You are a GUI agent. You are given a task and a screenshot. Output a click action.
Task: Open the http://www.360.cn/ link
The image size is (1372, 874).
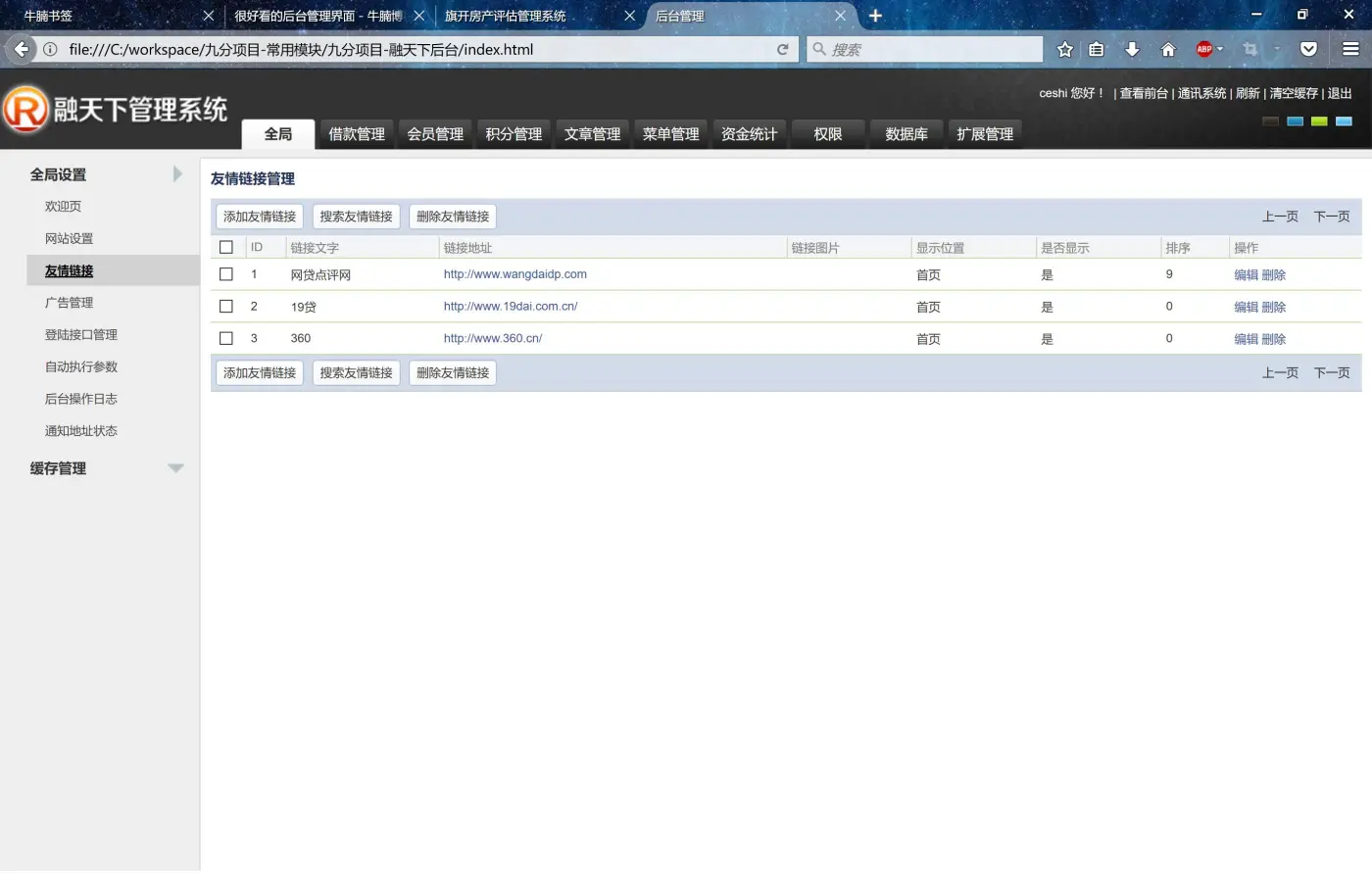[493, 339]
